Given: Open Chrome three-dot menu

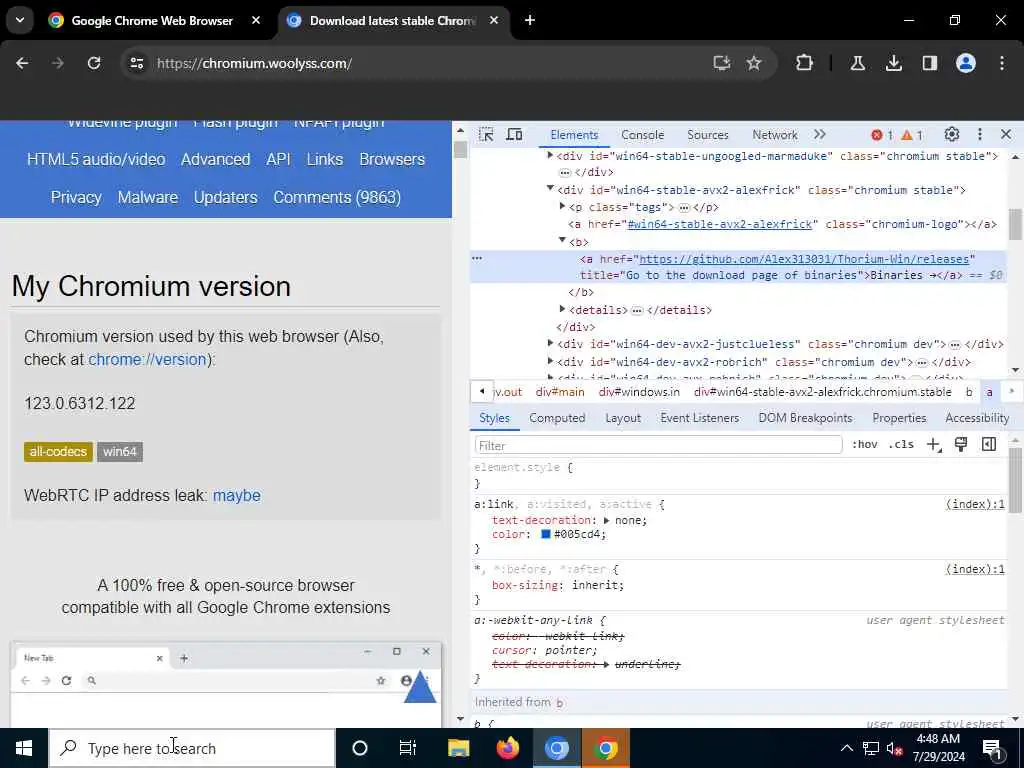Looking at the screenshot, I should click(x=1002, y=63).
